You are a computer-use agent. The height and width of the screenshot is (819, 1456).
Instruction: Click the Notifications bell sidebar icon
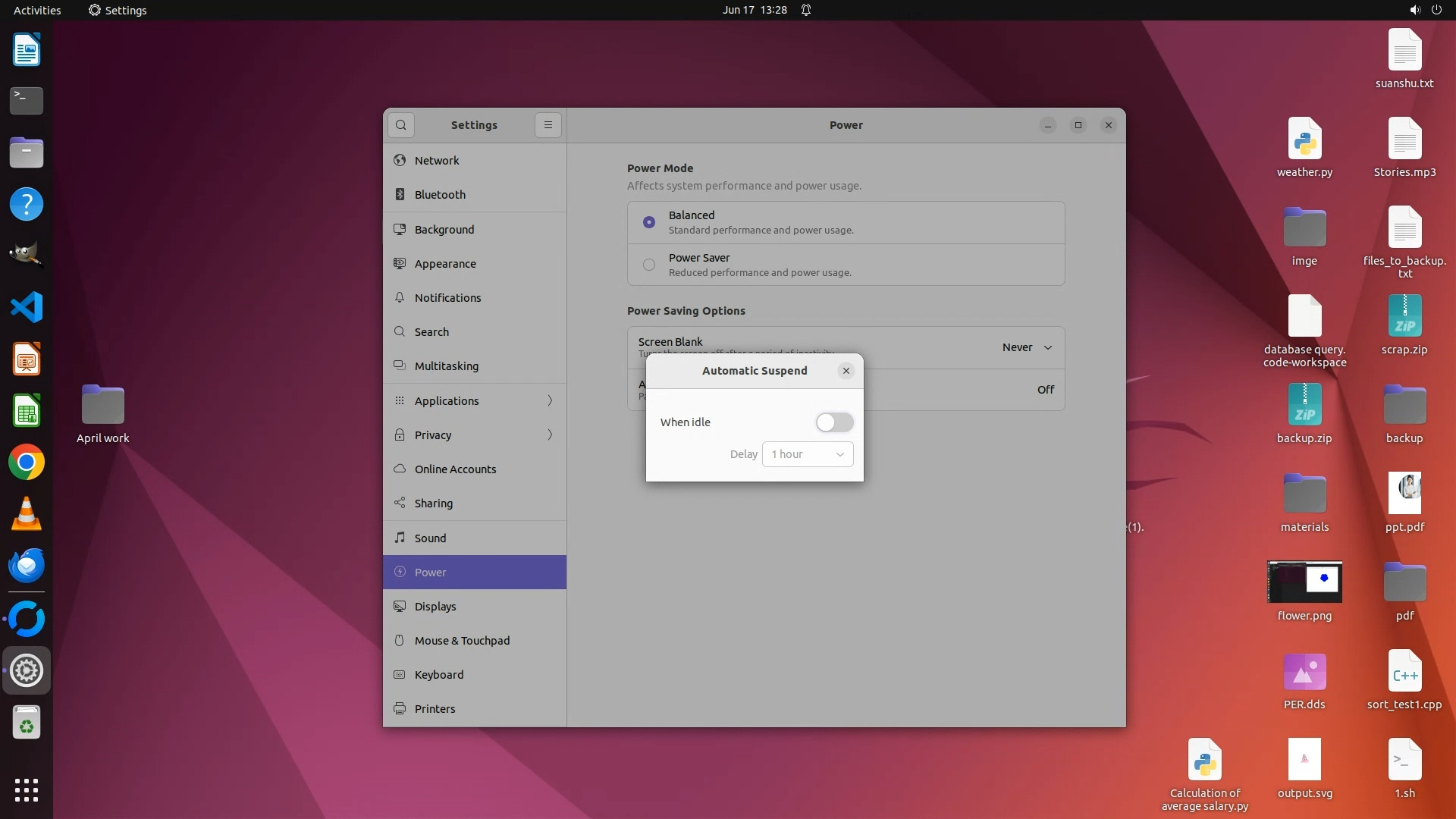click(400, 298)
